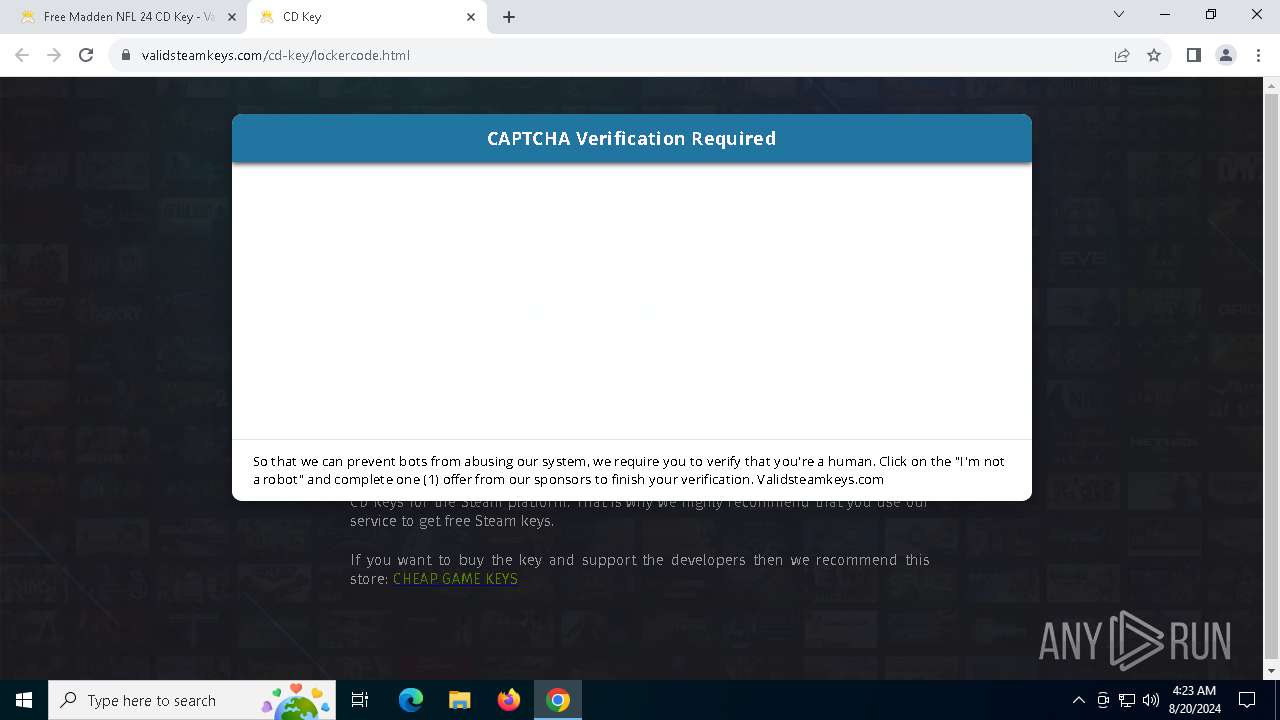Reload the current page
1280x720 pixels.
(86, 55)
